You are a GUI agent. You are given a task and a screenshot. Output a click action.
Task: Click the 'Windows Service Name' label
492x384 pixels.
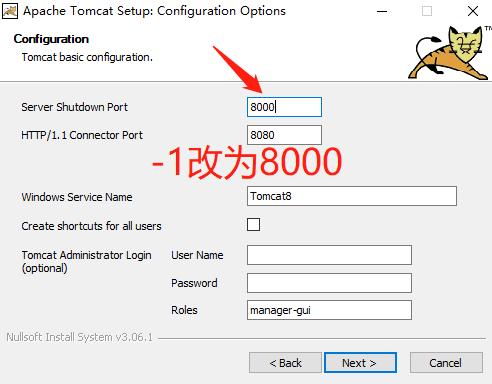pos(77,197)
